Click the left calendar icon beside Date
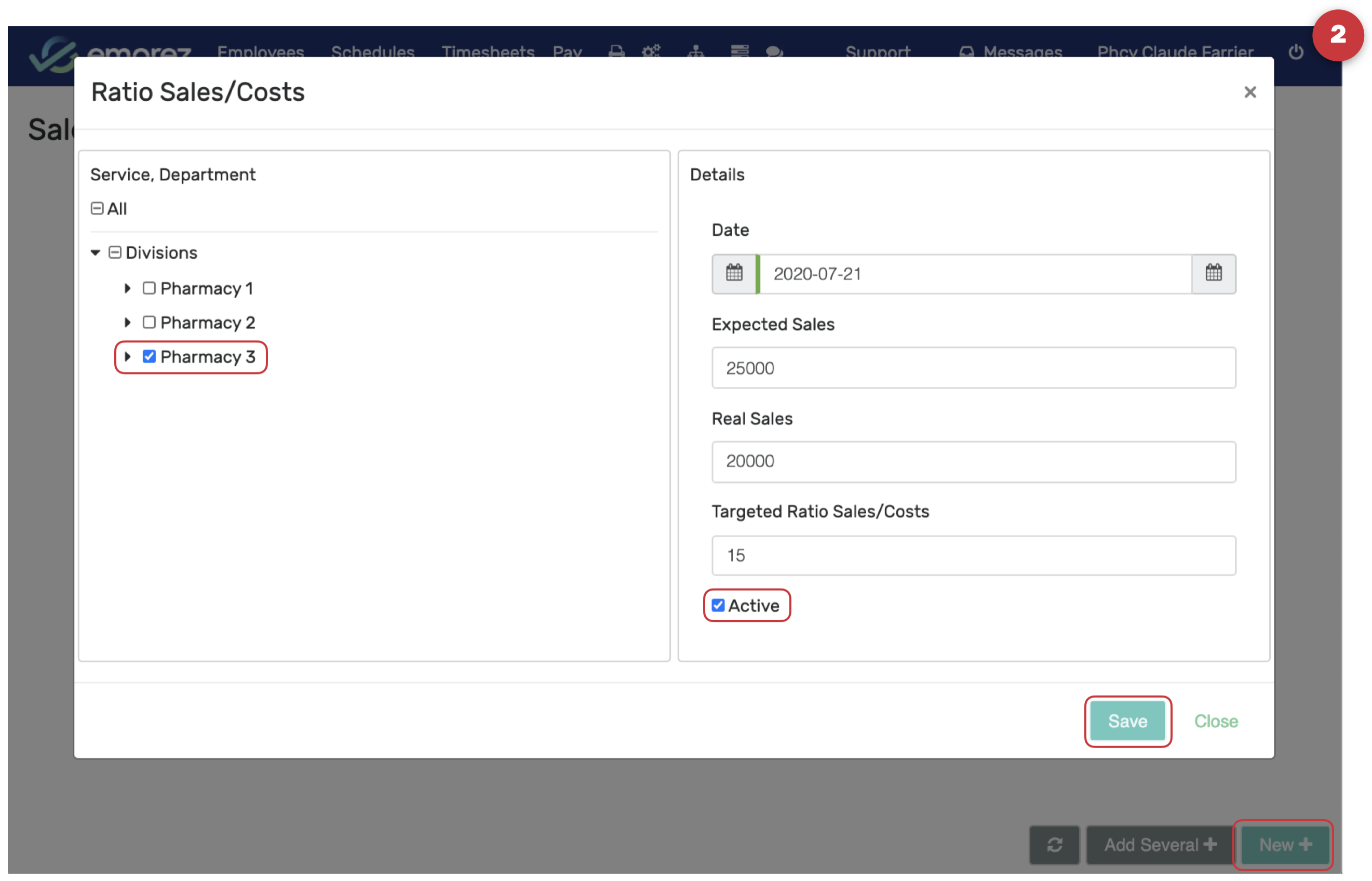 (734, 273)
